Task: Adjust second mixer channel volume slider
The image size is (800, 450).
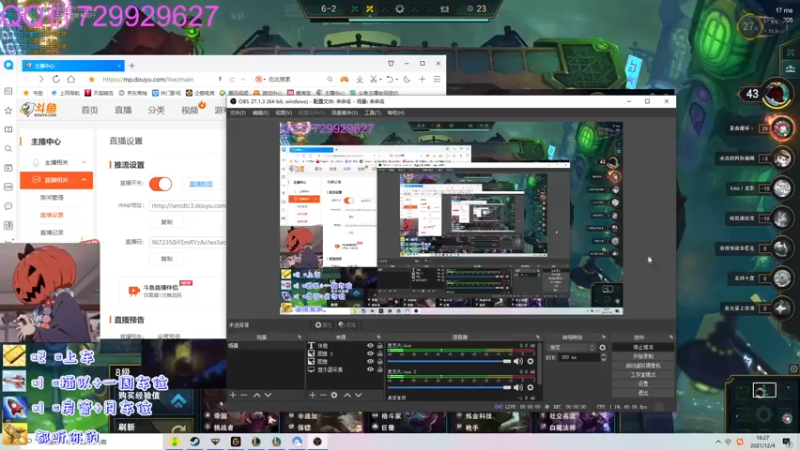Action: pyautogui.click(x=449, y=387)
